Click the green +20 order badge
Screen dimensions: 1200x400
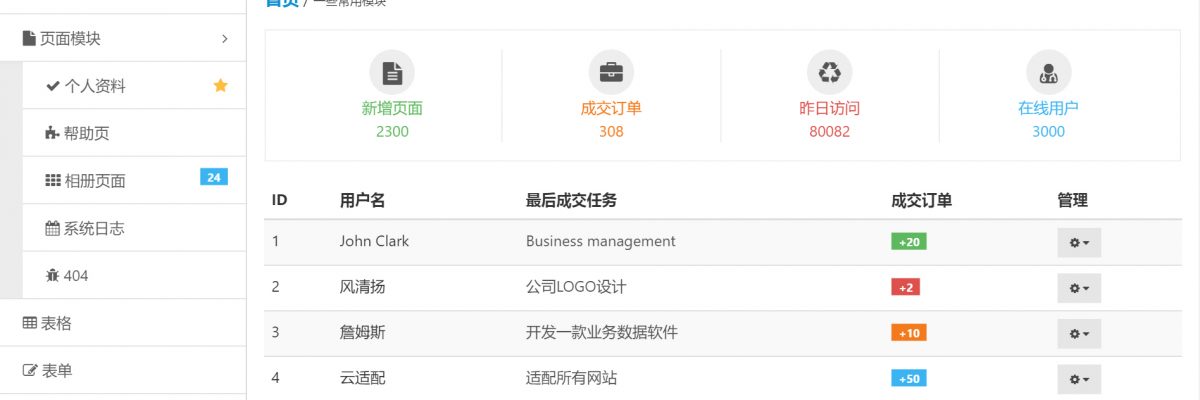pos(909,241)
